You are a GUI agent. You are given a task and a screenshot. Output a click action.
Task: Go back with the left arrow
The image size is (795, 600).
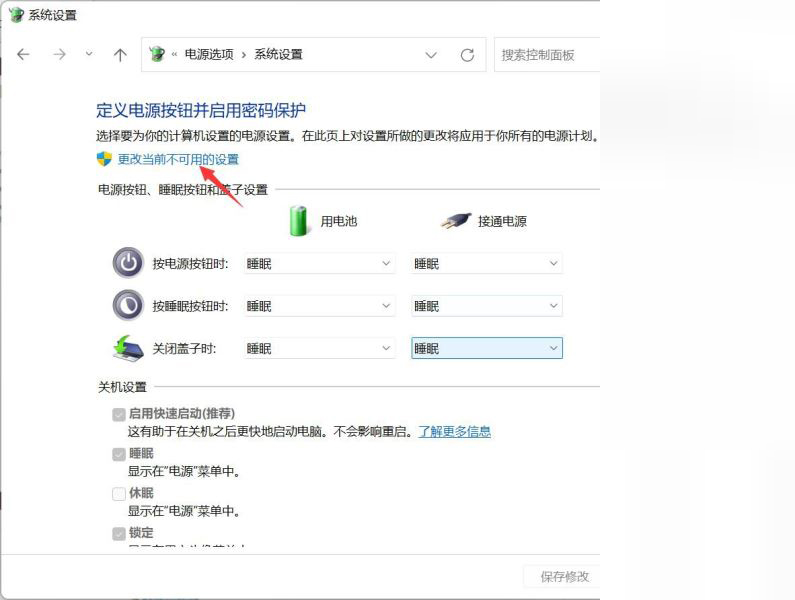coord(23,54)
